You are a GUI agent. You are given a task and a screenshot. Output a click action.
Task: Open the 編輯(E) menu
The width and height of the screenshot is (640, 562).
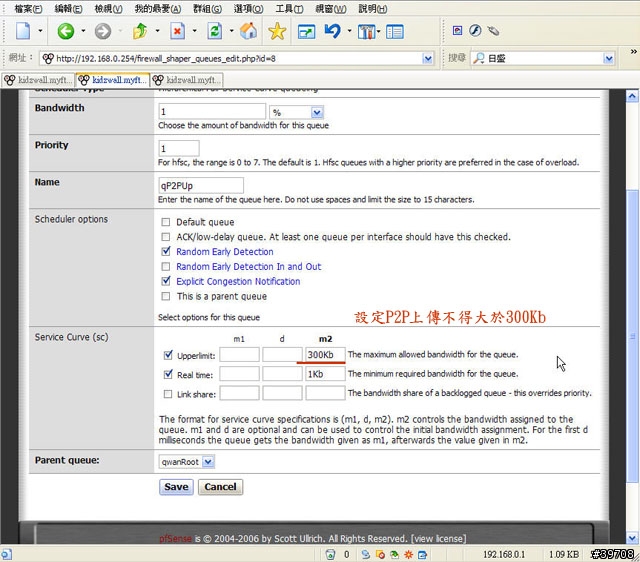[68, 9]
